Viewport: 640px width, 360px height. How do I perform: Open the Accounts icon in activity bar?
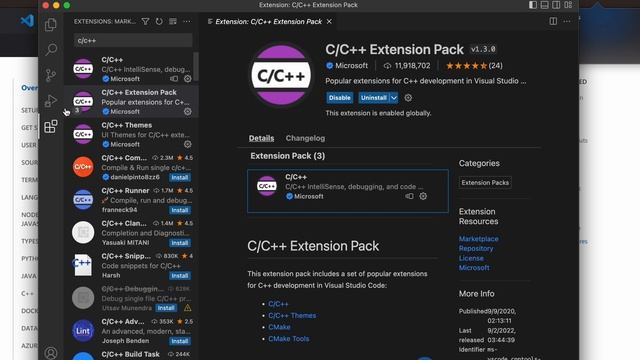coord(51,353)
